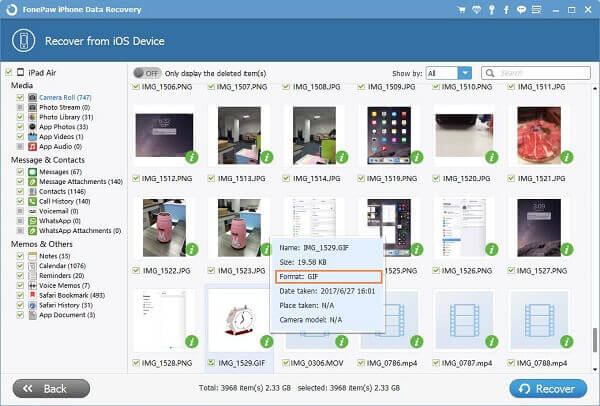
Task: Uncheck the iPad Air device checkbox
Action: [x=8, y=72]
